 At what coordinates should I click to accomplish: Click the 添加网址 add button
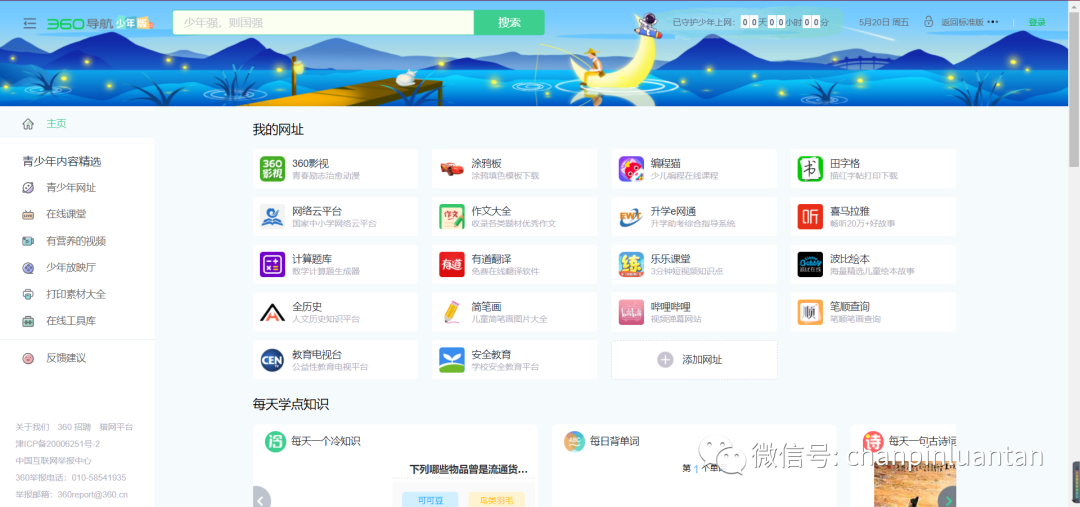(x=694, y=360)
